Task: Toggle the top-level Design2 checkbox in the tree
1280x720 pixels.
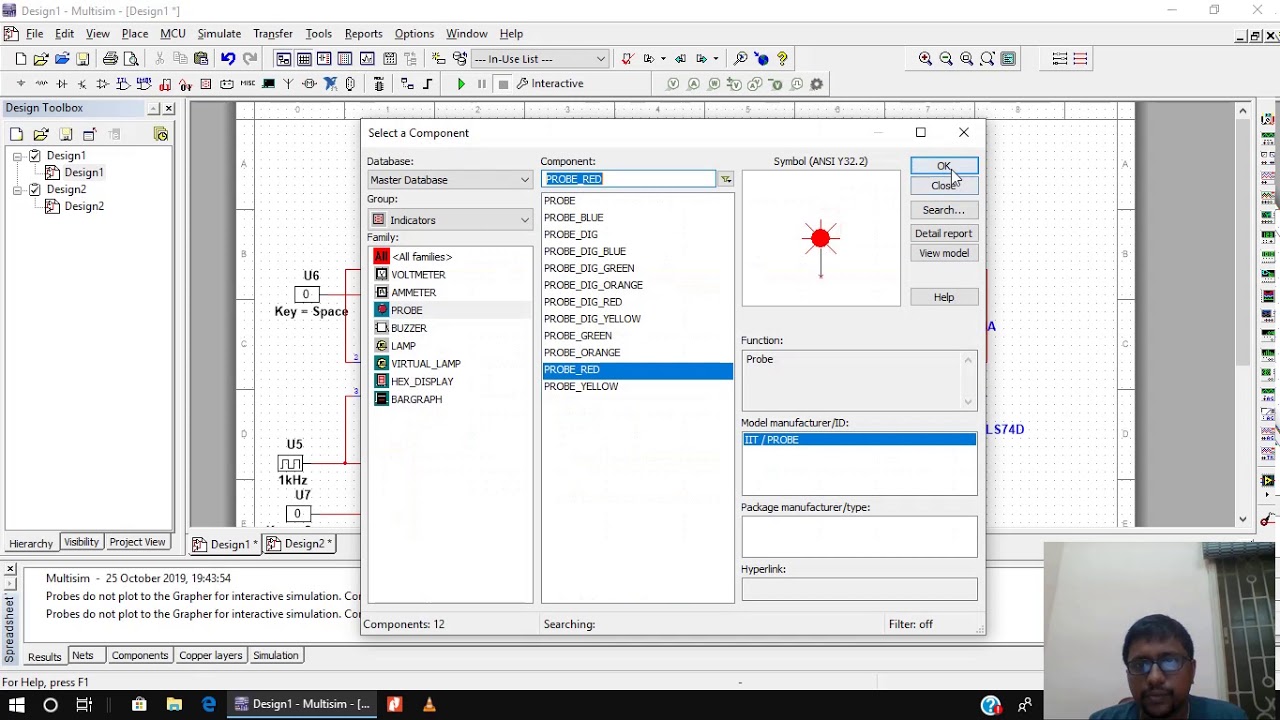Action: [x=35, y=189]
